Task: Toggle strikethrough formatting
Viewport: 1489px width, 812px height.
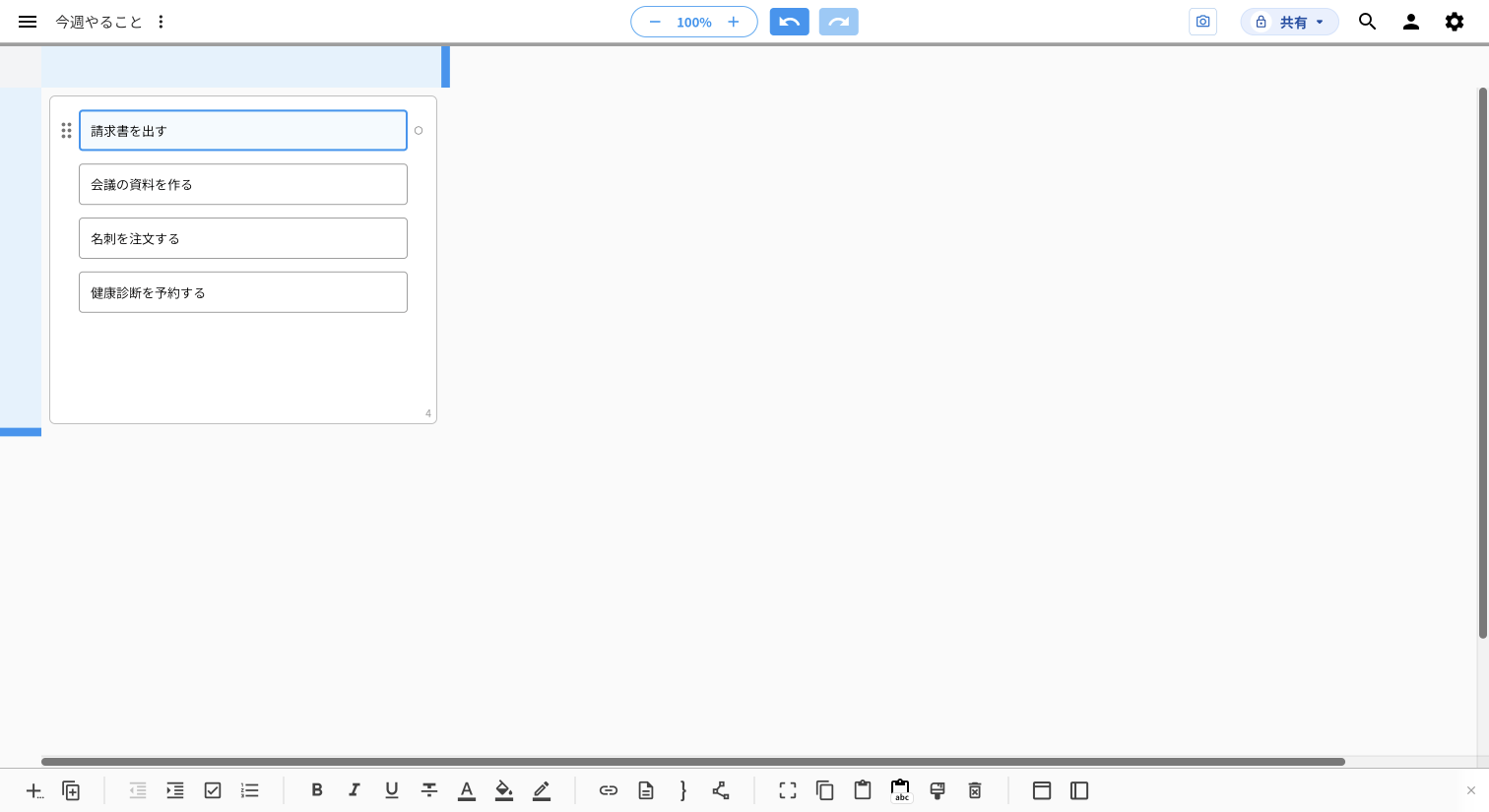Action: point(429,790)
